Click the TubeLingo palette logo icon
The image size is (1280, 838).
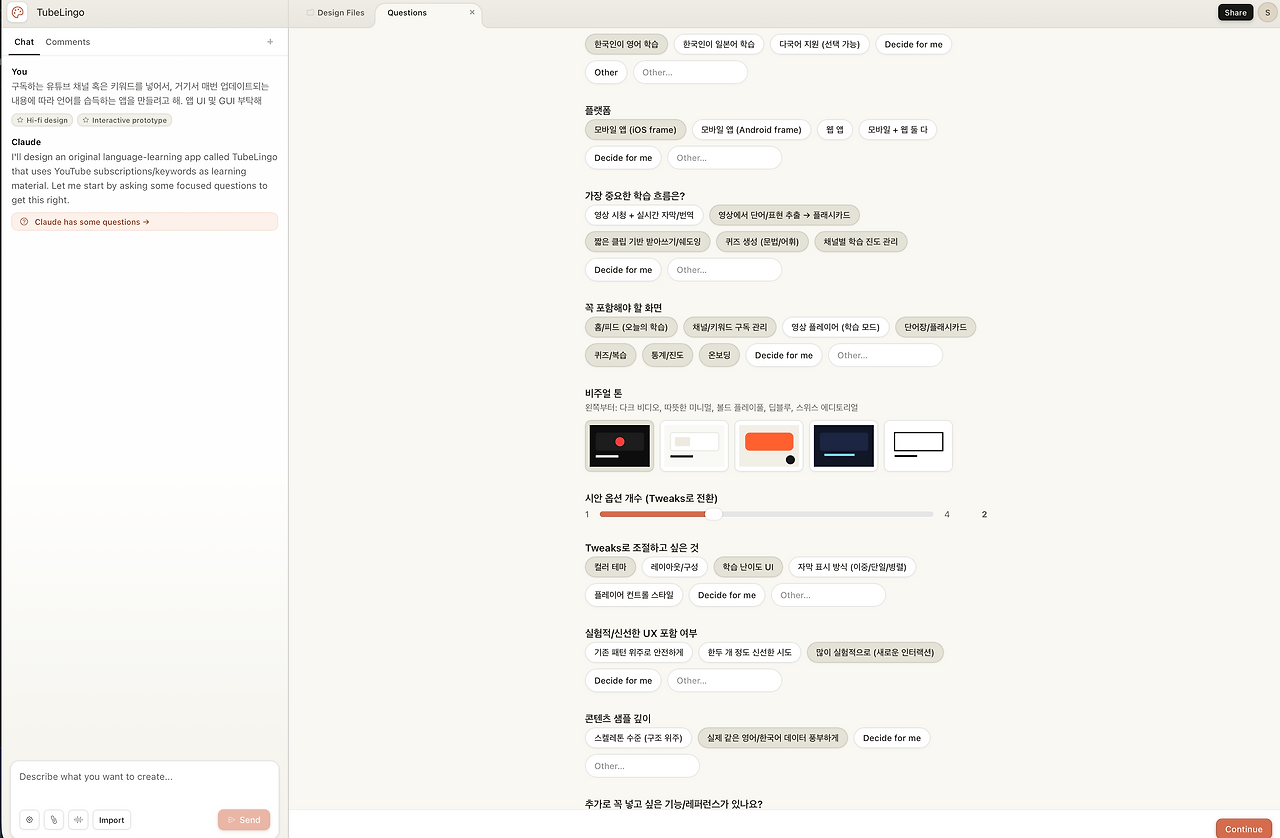18,13
